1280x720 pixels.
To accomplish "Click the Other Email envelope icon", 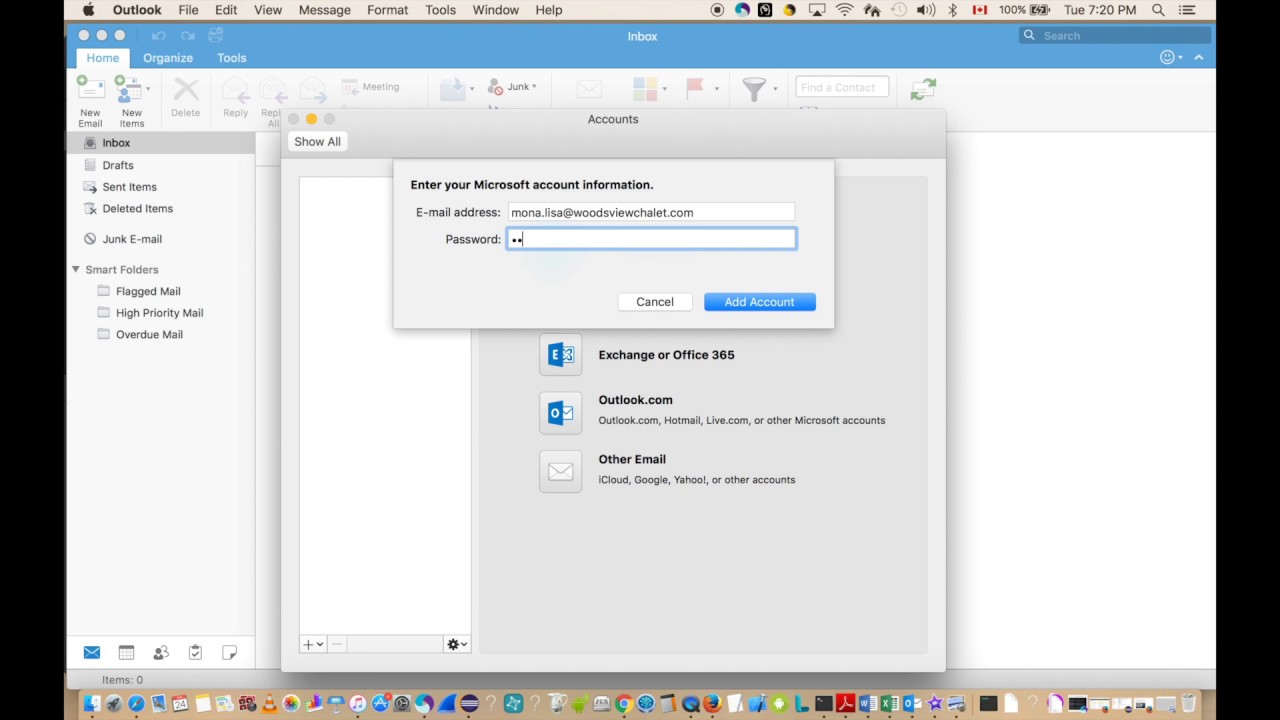I will point(561,471).
